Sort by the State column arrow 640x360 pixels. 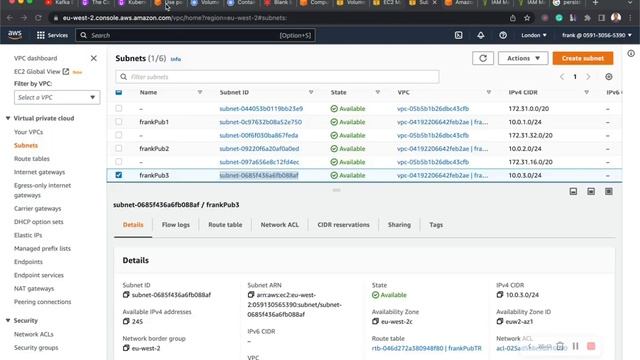coord(378,93)
